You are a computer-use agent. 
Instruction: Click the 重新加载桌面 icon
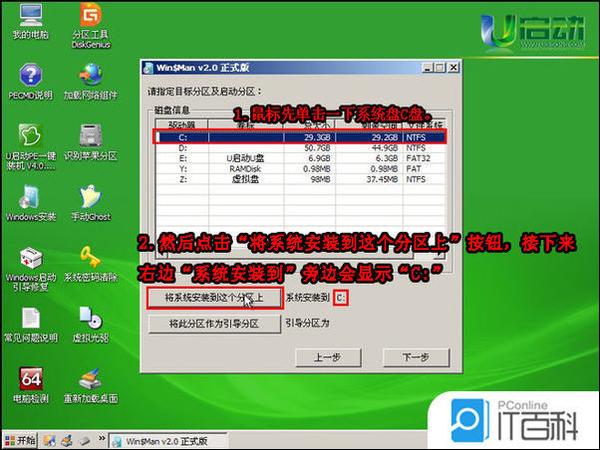pos(91,385)
